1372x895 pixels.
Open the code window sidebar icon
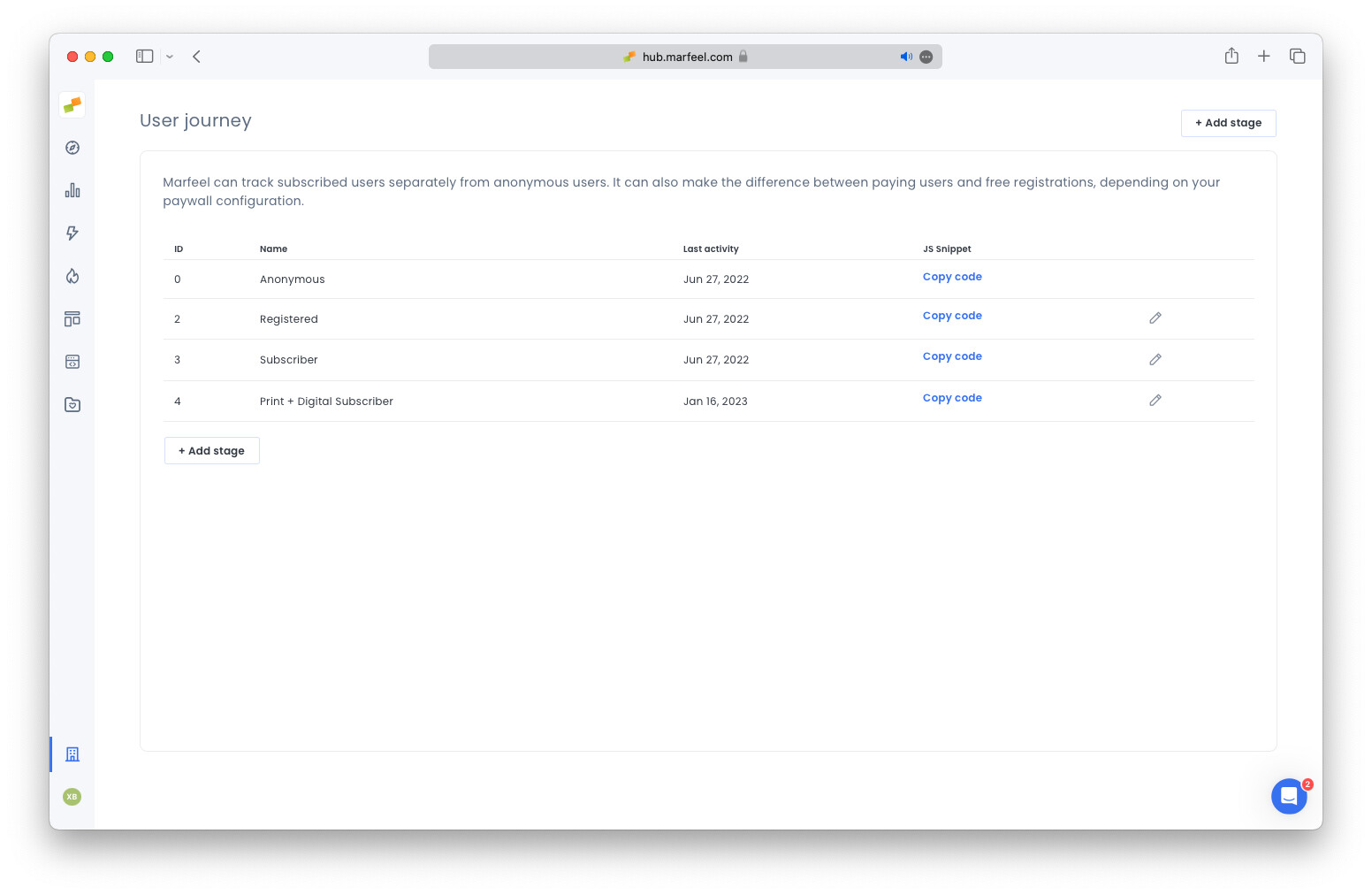tap(72, 362)
